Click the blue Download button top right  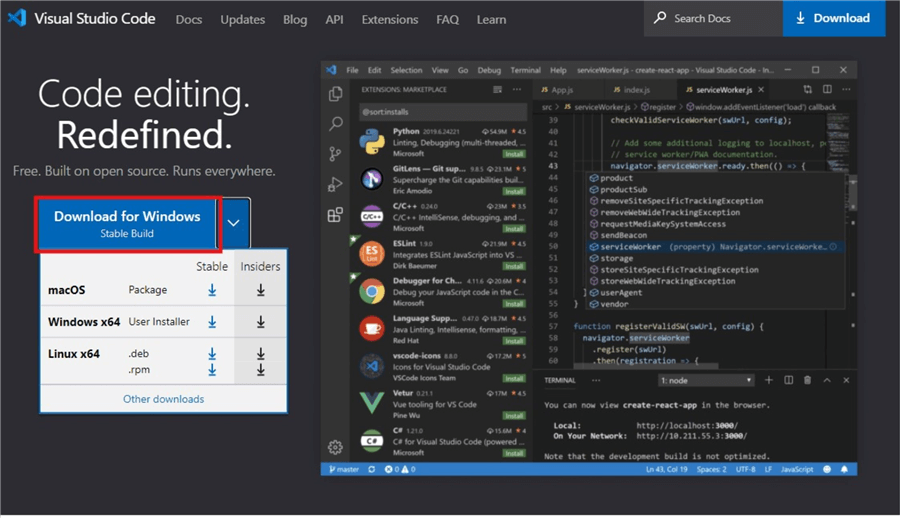[x=833, y=18]
